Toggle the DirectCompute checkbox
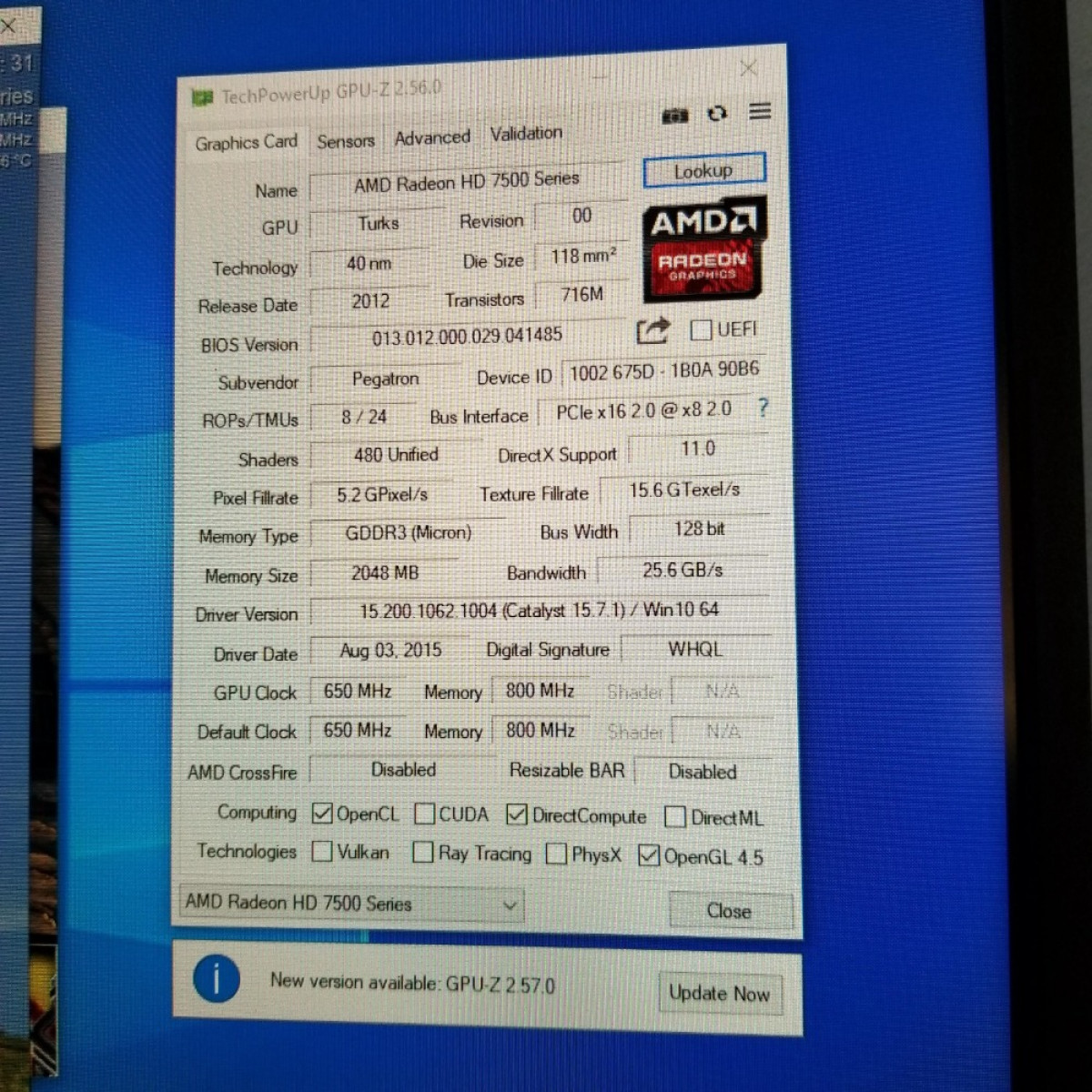Image resolution: width=1092 pixels, height=1092 pixels. click(517, 814)
